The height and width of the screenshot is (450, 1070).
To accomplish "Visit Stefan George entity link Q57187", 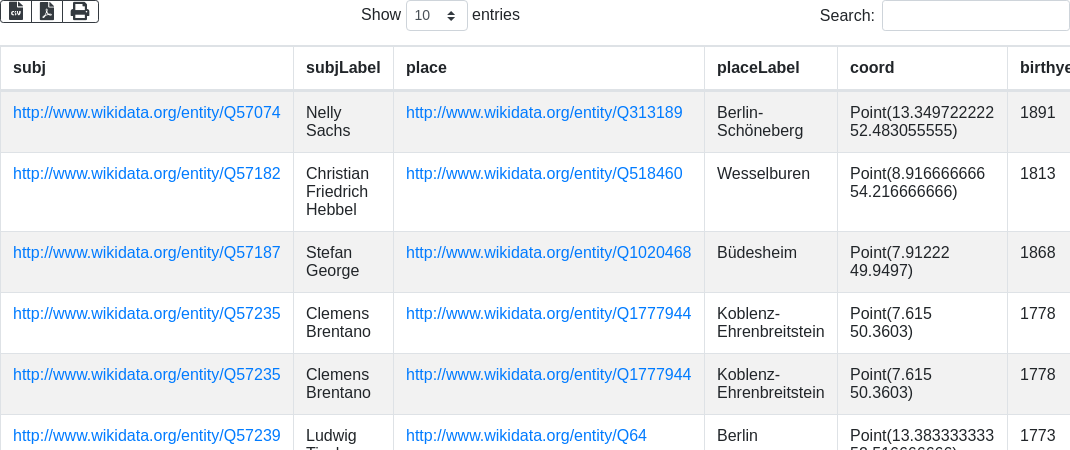I will [x=147, y=253].
